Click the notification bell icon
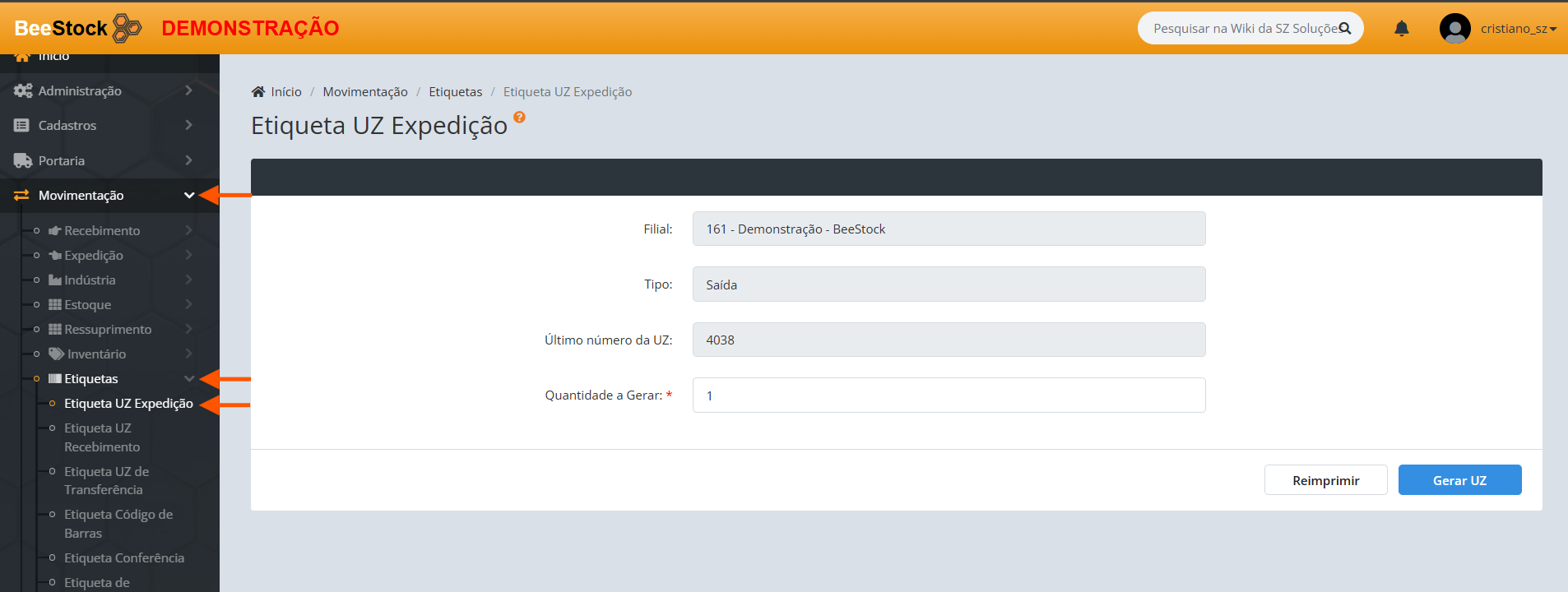The height and width of the screenshot is (592, 1568). pyautogui.click(x=1402, y=29)
